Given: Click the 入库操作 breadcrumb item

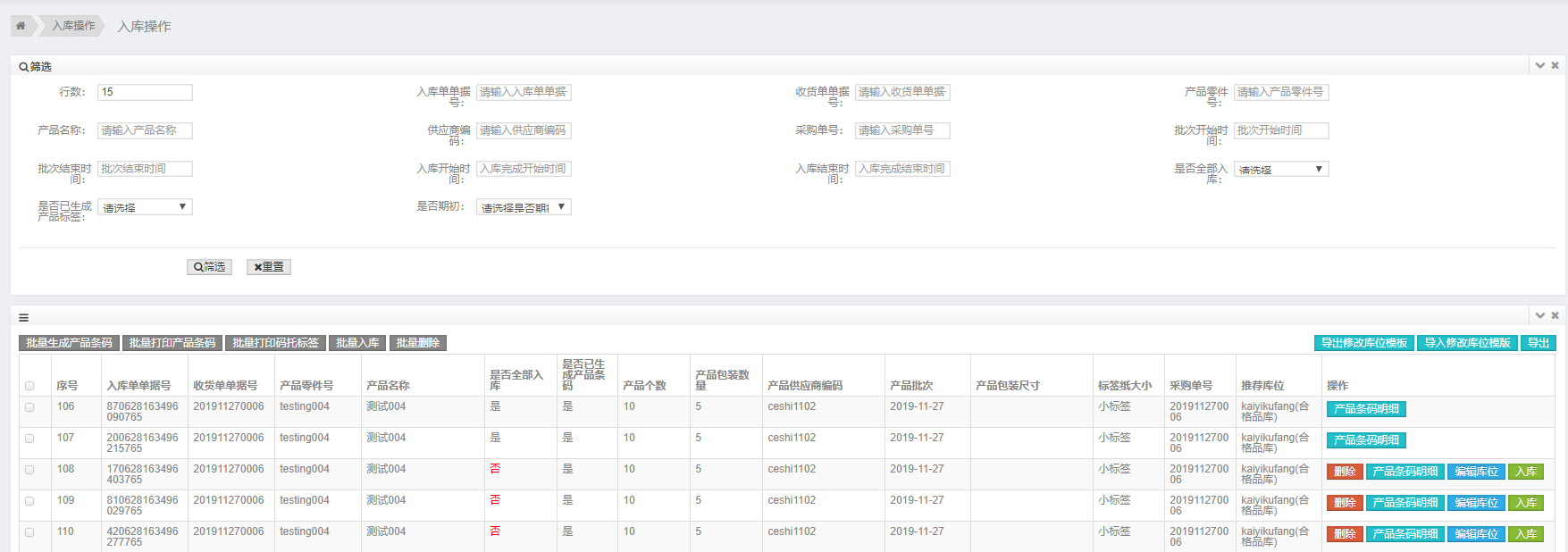Looking at the screenshot, I should [72, 26].
